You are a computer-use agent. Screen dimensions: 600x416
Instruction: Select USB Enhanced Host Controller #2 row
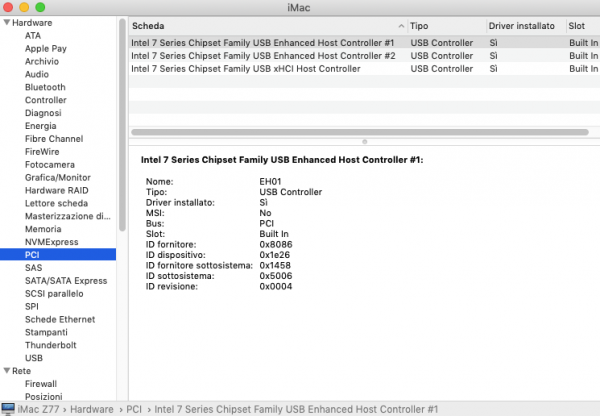tap(364, 55)
